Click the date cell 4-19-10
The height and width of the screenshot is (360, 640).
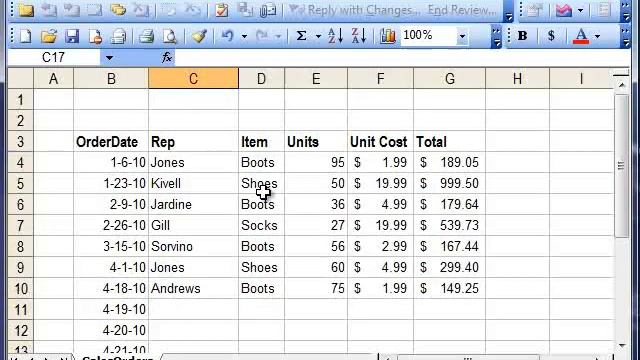[111, 309]
